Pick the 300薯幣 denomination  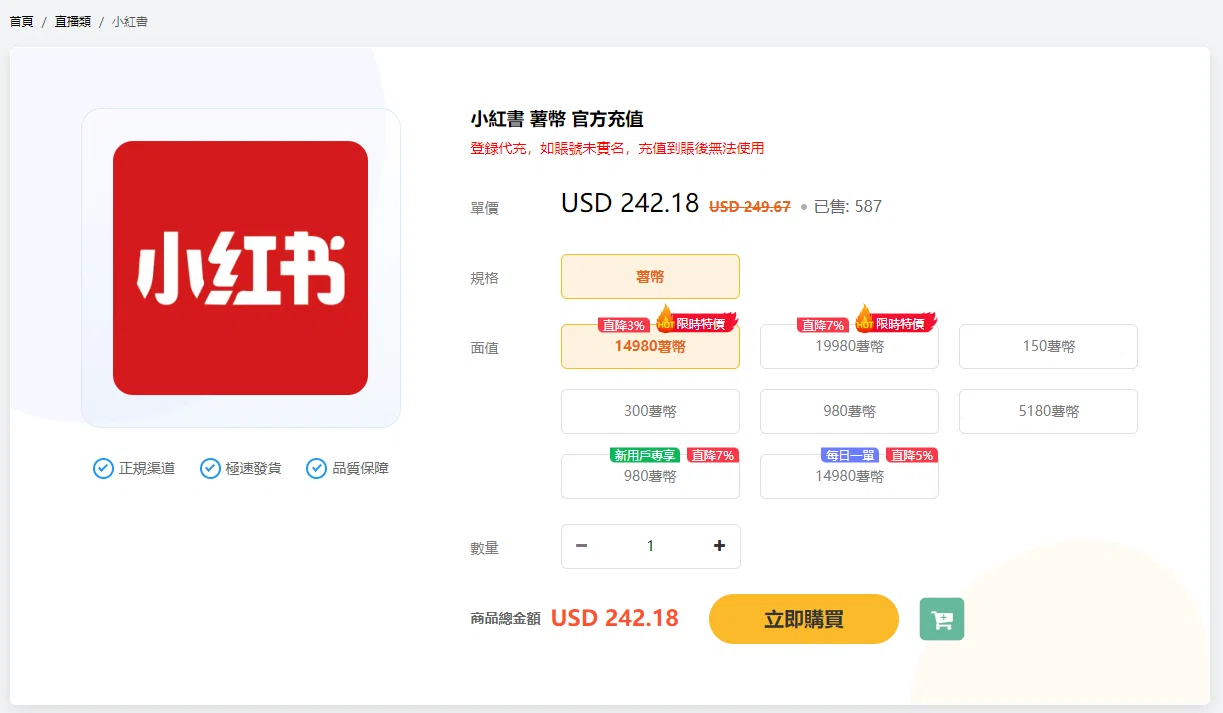coord(650,411)
